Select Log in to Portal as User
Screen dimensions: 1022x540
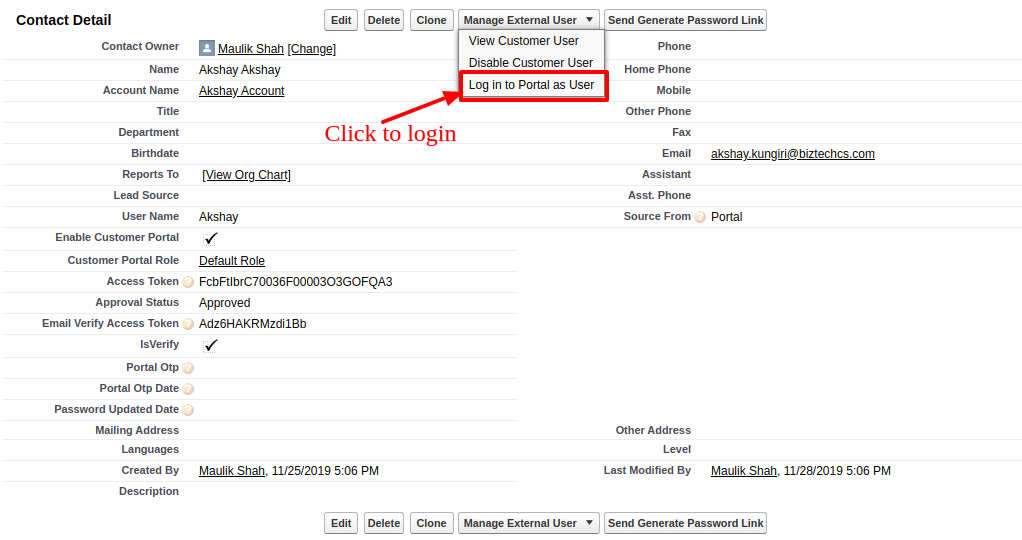[531, 85]
